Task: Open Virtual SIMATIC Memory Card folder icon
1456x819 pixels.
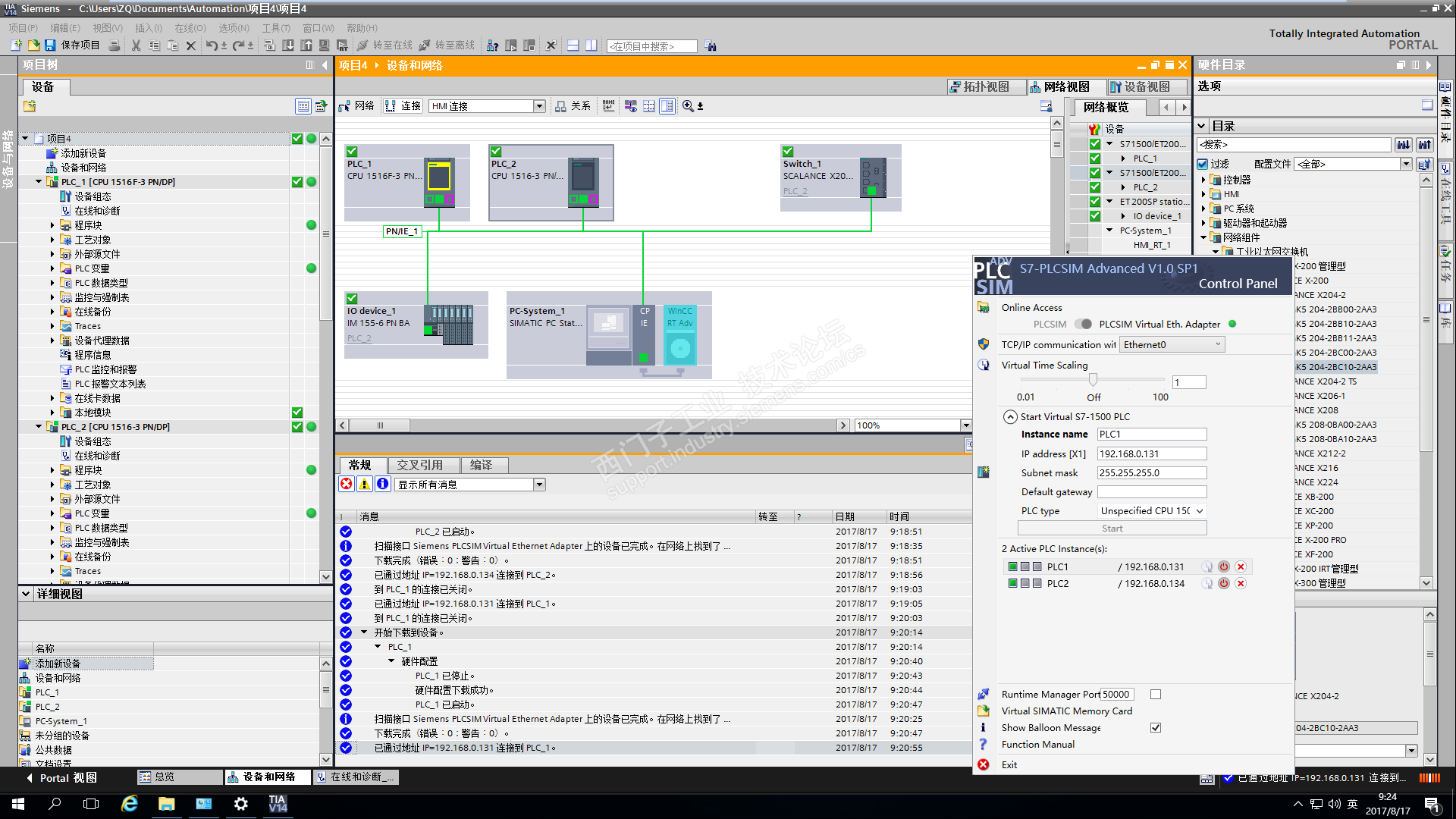Action: (984, 711)
